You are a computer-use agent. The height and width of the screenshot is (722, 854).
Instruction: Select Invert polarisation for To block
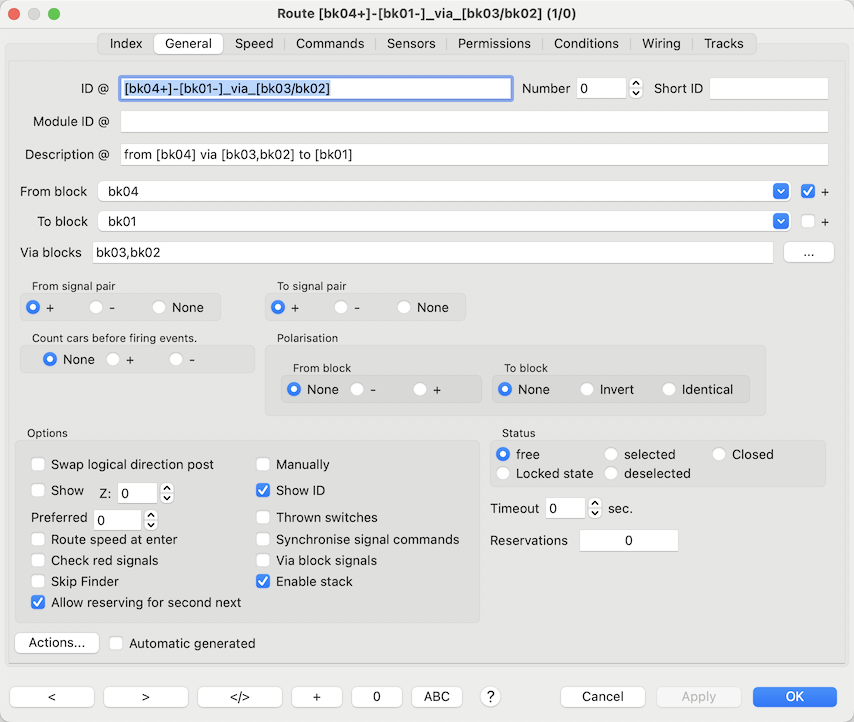(587, 390)
